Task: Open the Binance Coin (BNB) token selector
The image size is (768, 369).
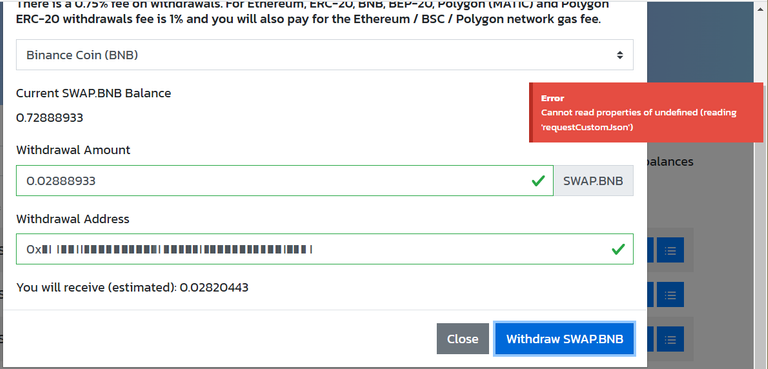Action: coord(324,55)
